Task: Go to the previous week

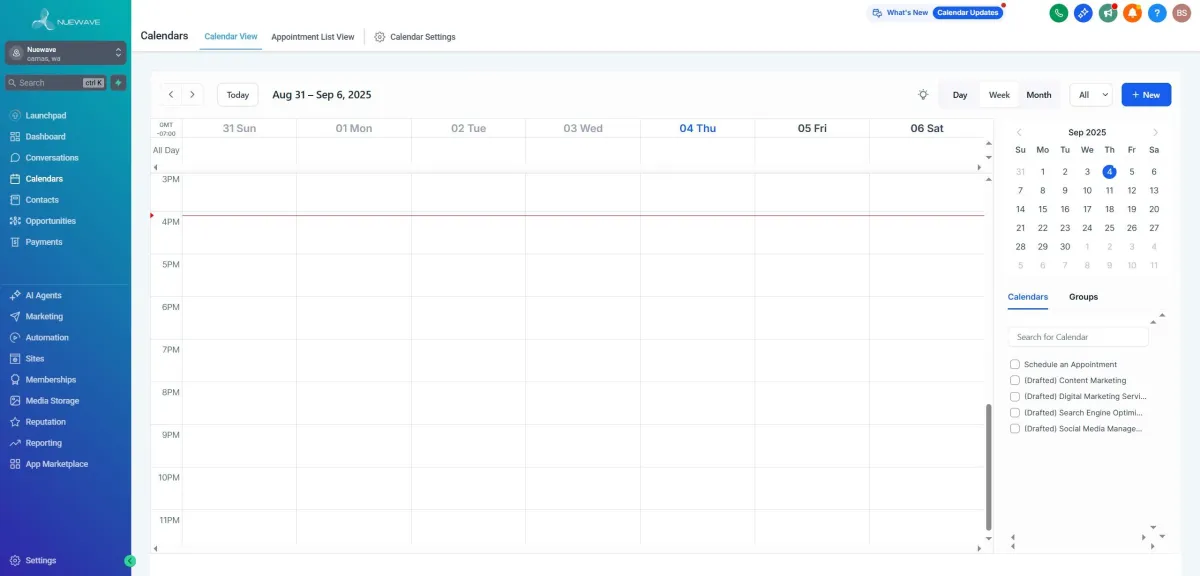Action: 171,95
